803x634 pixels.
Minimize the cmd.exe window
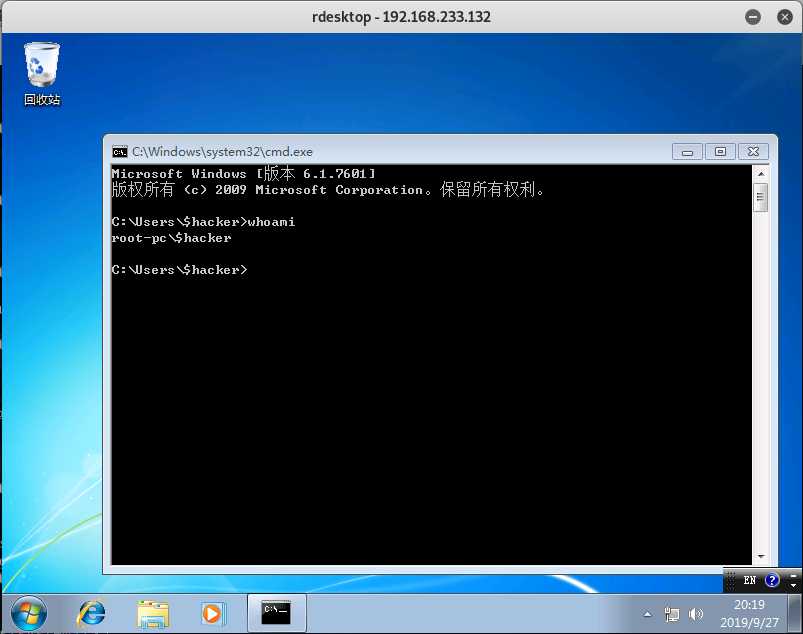coord(687,152)
